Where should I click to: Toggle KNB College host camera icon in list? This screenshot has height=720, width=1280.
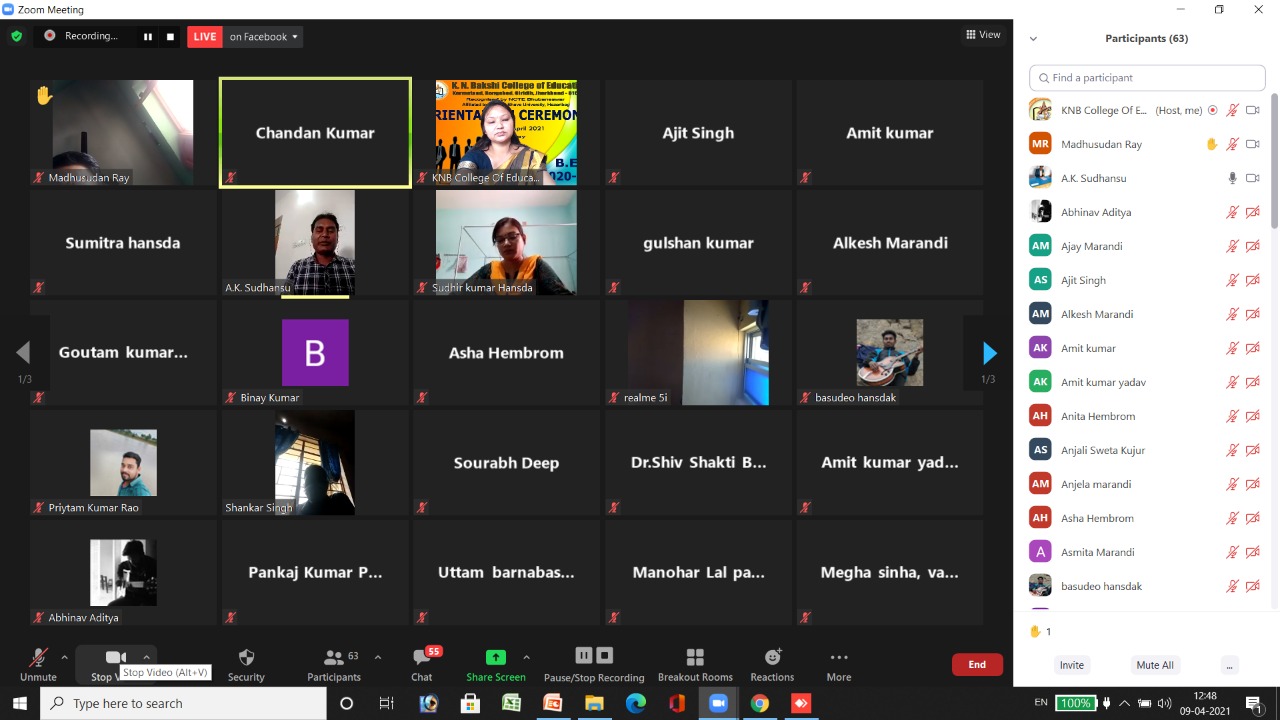point(1252,110)
